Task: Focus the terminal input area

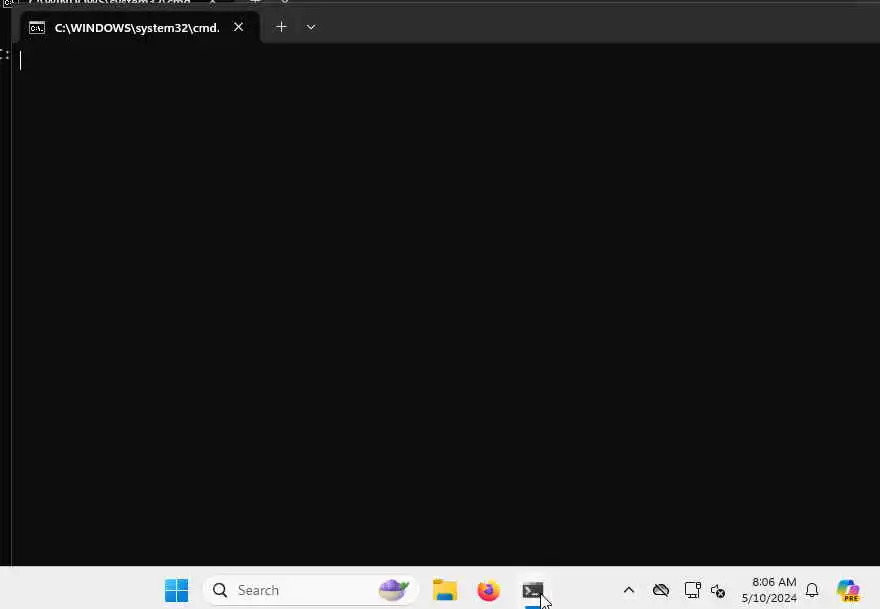Action: (446, 304)
